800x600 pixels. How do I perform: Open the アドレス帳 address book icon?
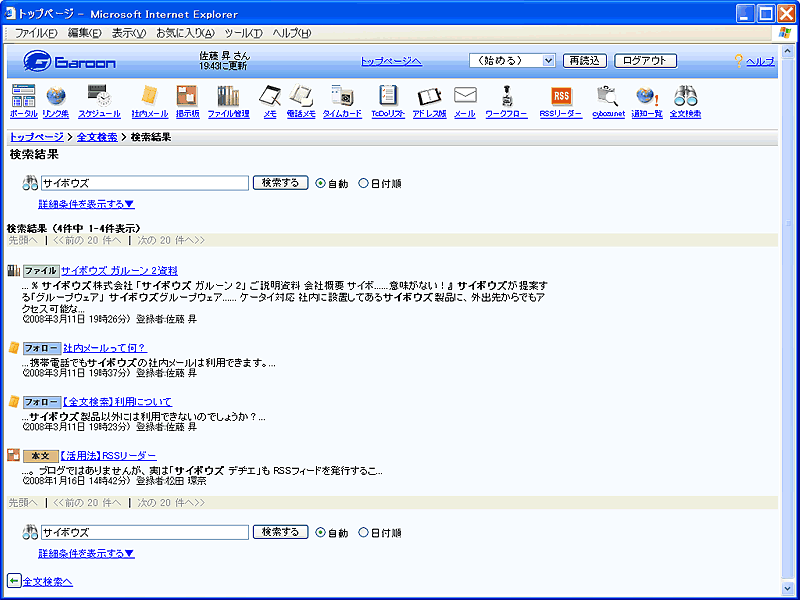coord(429,96)
